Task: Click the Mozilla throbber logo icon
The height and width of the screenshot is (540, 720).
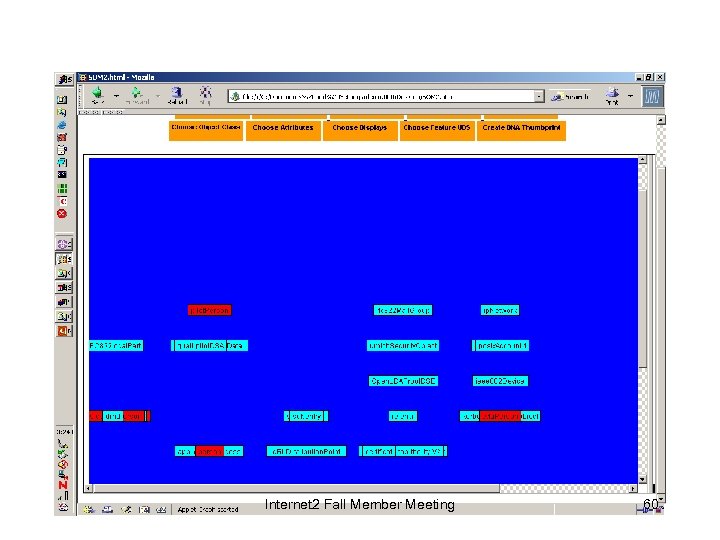Action: 652,96
